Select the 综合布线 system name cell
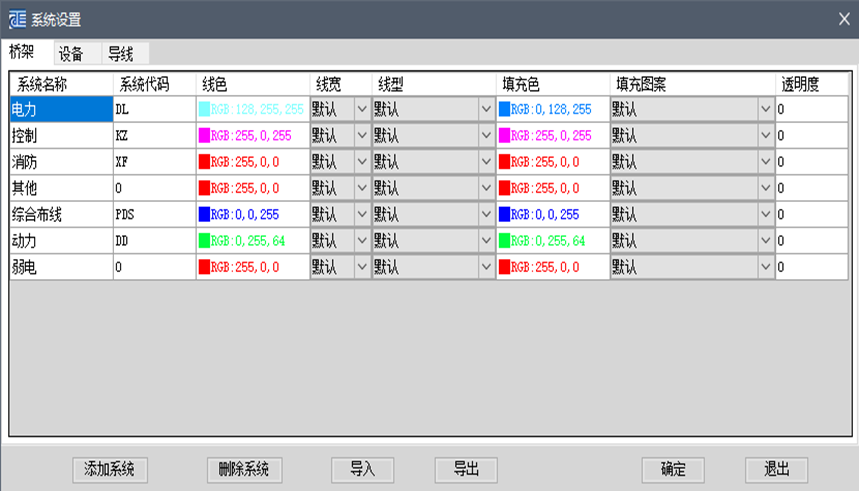 (61, 214)
